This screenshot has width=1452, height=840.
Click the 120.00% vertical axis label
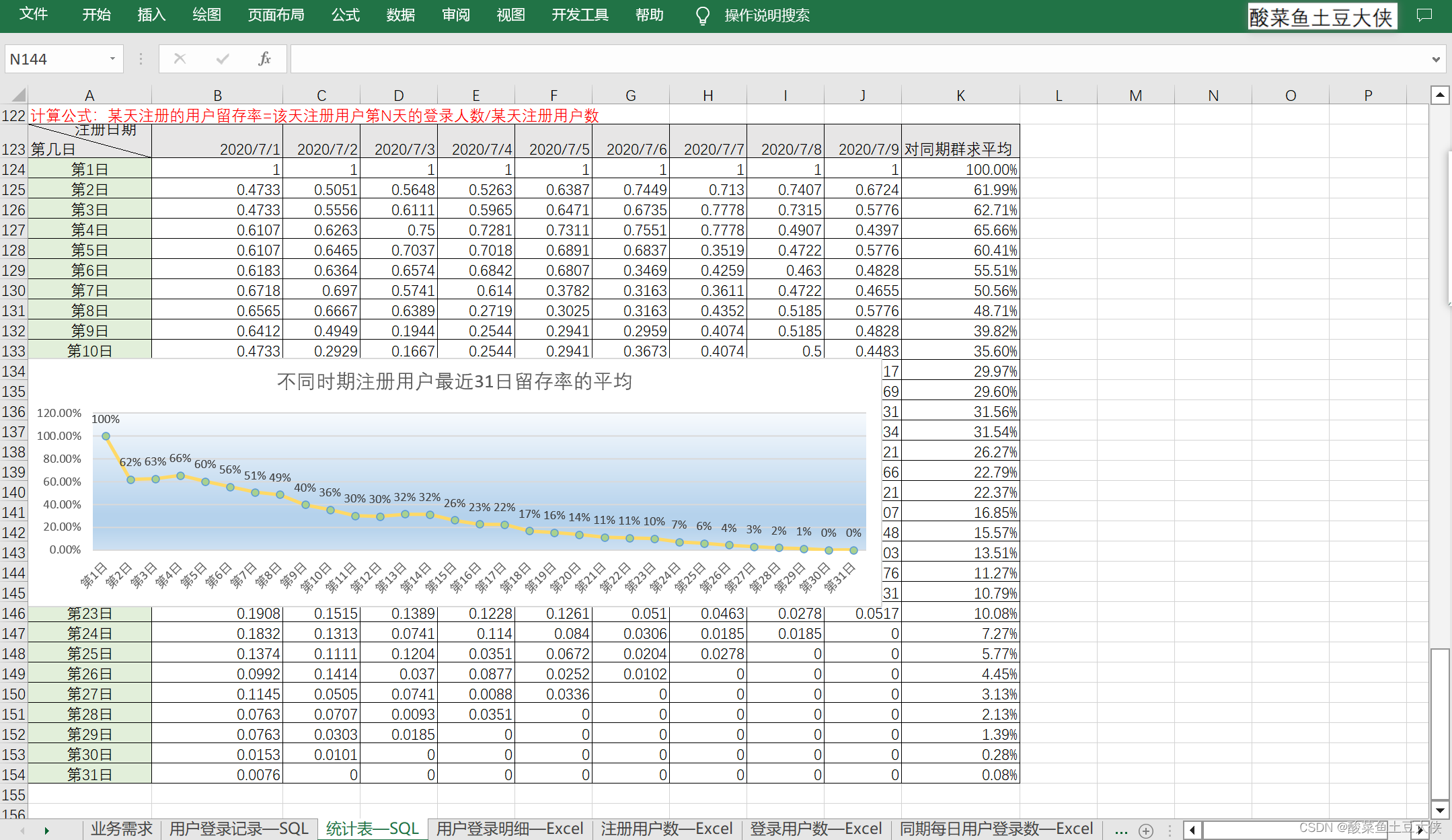pos(59,413)
